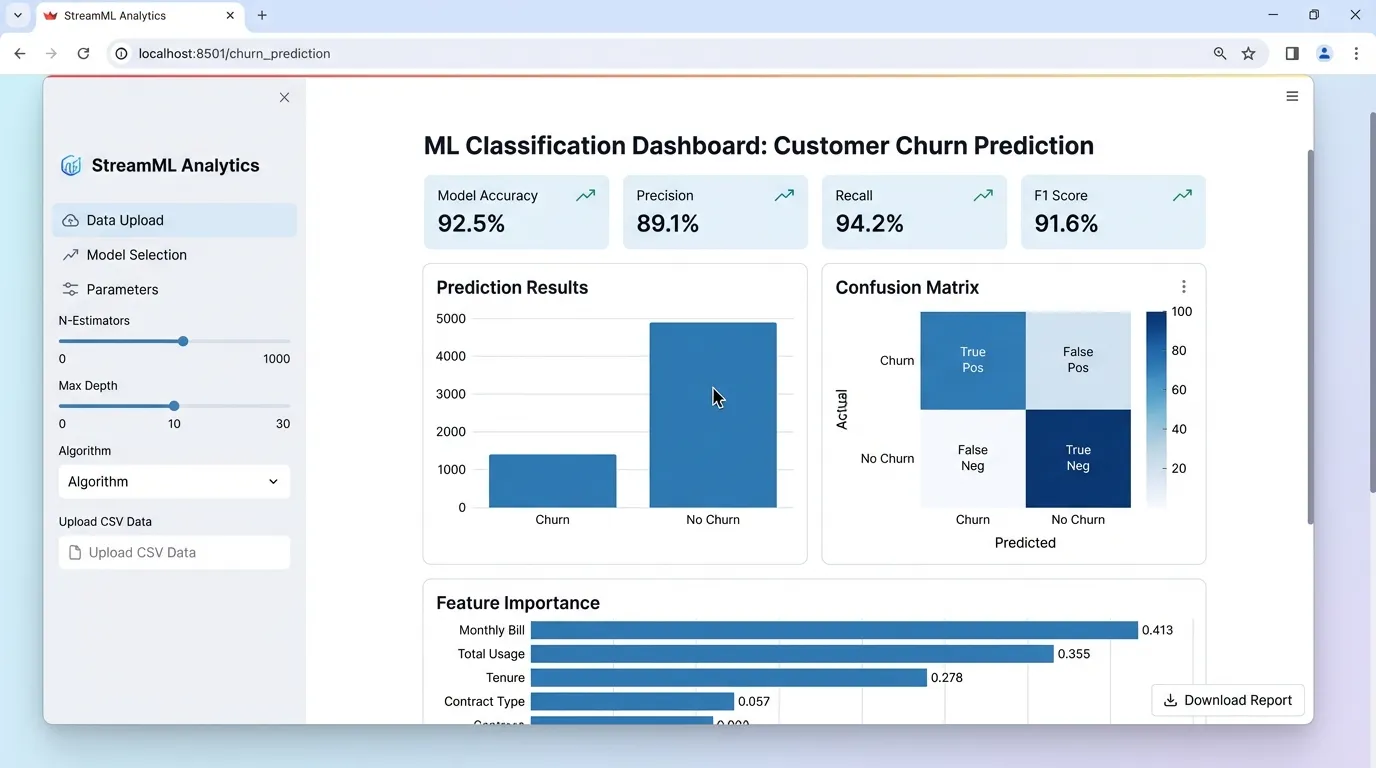Open the Chrome three-dot menu
The image size is (1376, 768).
pyautogui.click(x=1356, y=54)
